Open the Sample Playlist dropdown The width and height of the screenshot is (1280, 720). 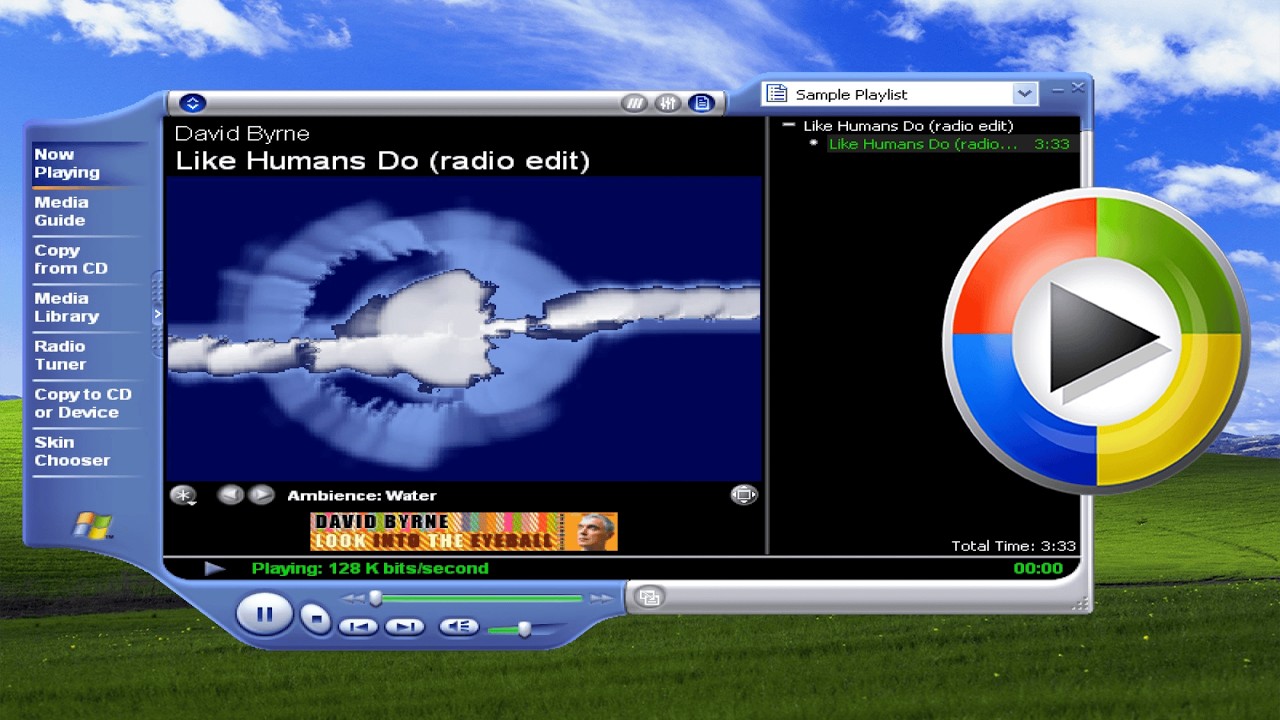(x=1024, y=94)
